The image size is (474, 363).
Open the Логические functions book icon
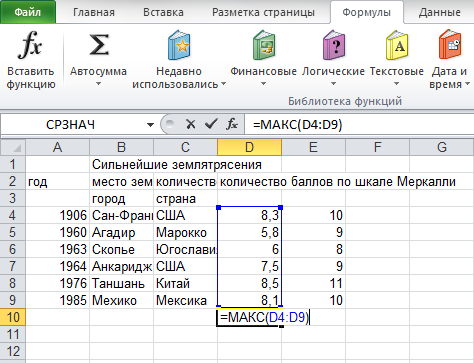point(334,45)
